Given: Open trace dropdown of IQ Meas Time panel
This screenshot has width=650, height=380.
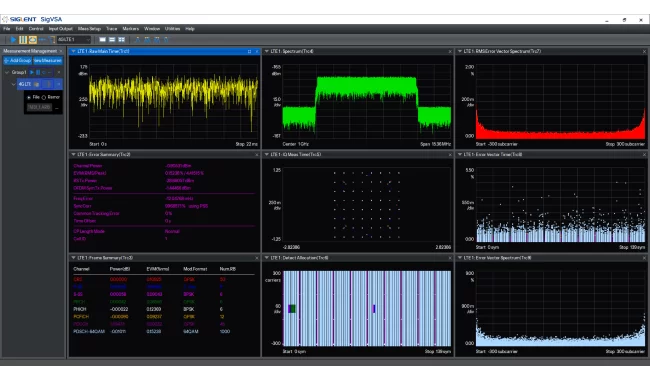Looking at the screenshot, I should pos(267,155).
